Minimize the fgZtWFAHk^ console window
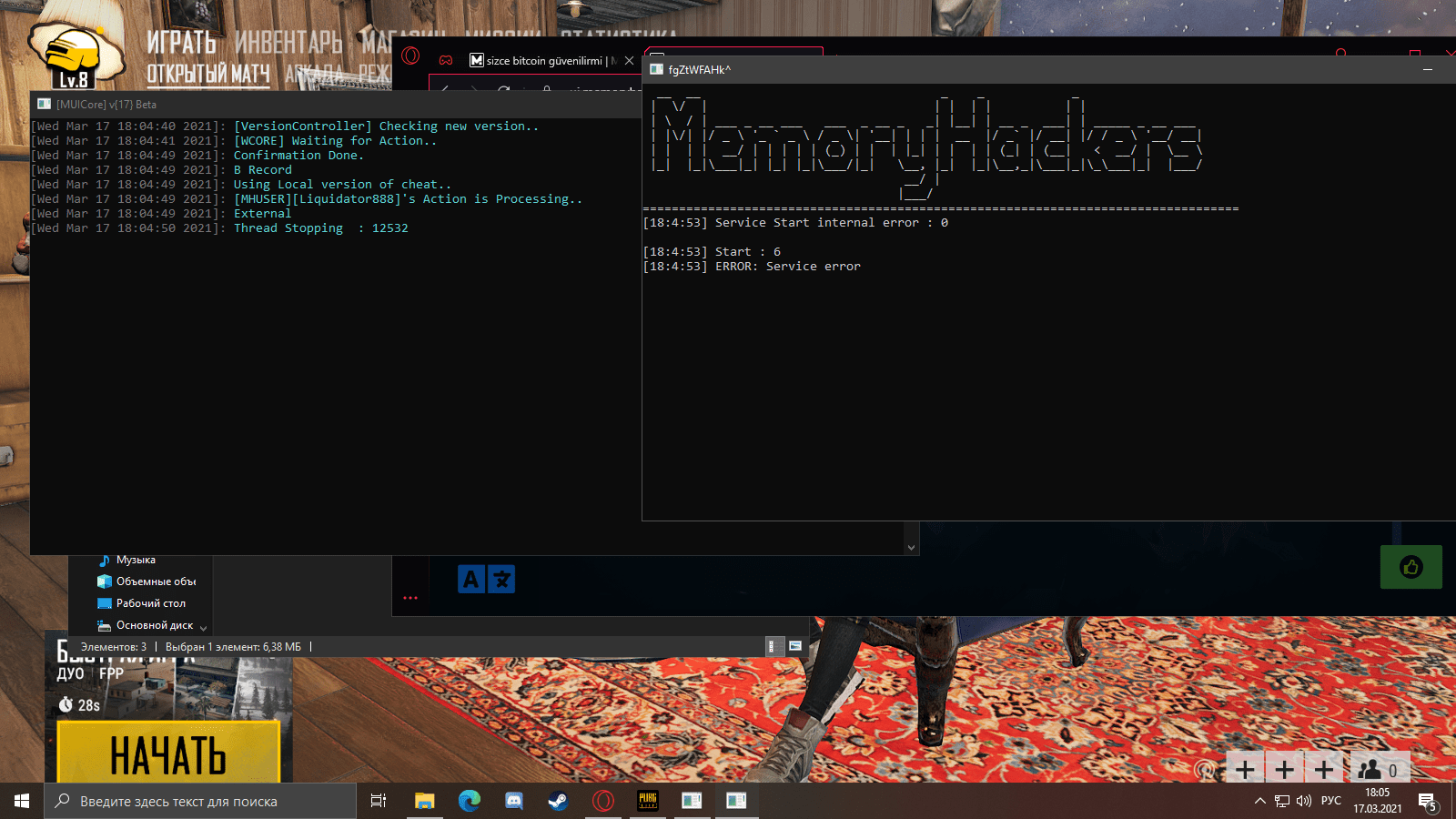The image size is (1456, 819). click(x=1428, y=69)
